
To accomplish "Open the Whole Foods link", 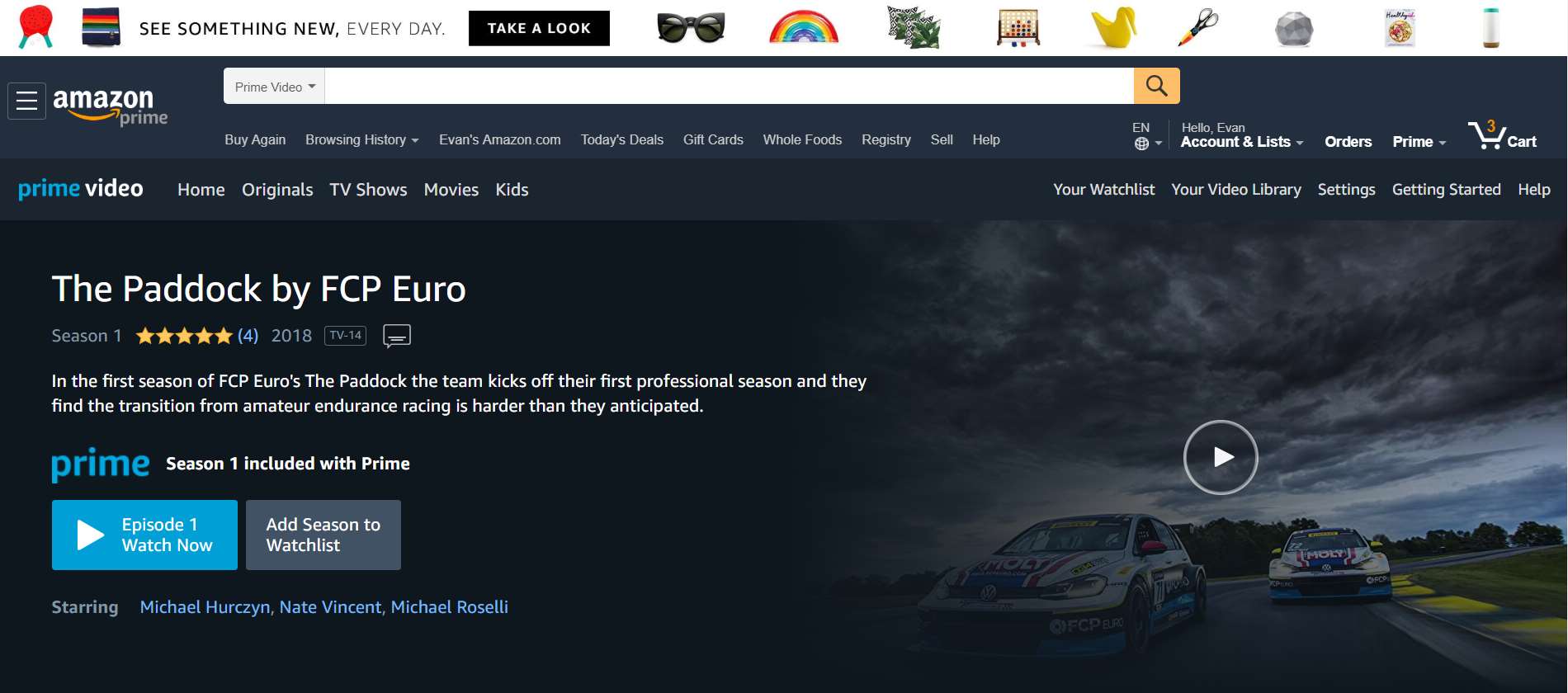I will coord(802,140).
